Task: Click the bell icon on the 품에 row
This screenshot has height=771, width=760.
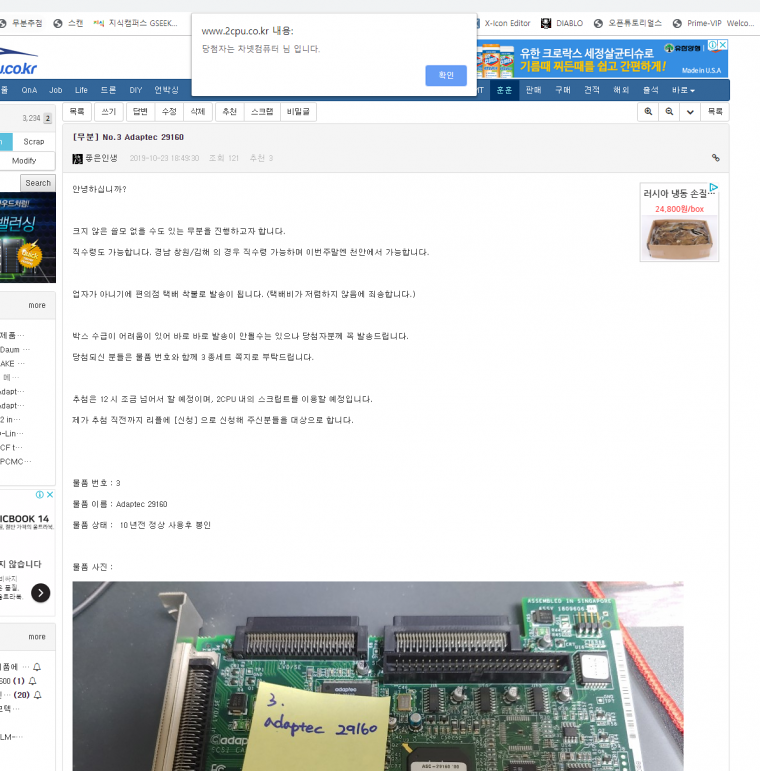Action: (37, 667)
